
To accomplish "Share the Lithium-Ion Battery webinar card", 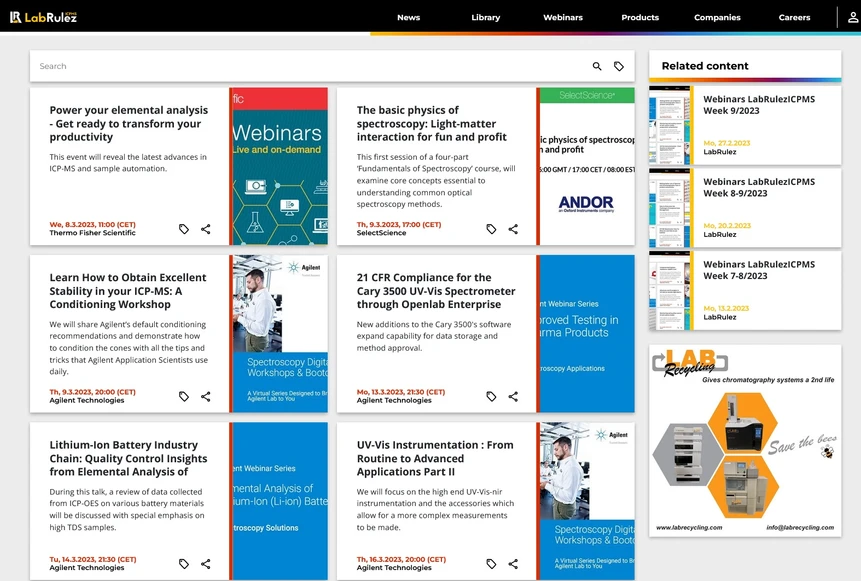I will tap(205, 564).
